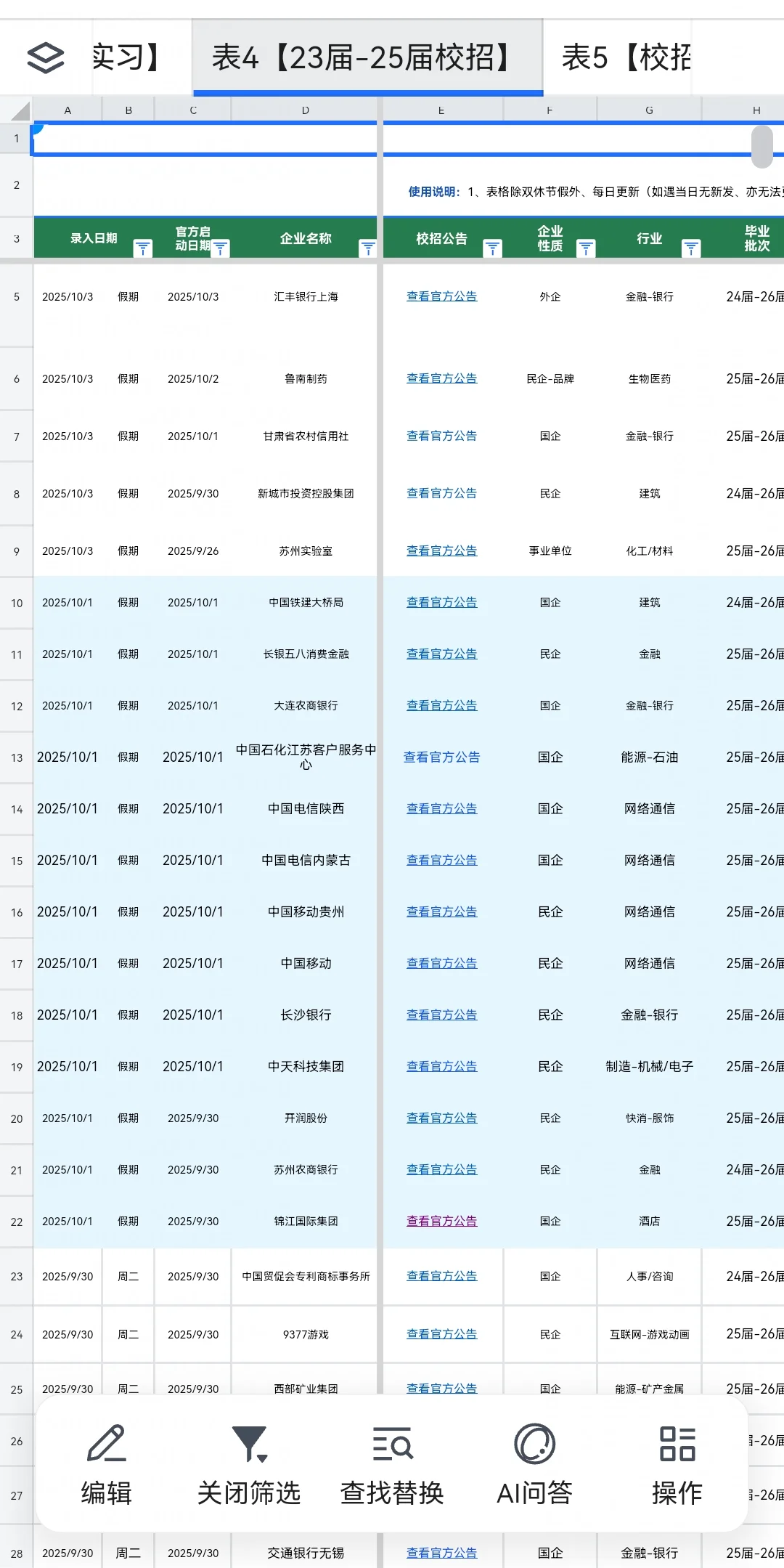This screenshot has height=1568, width=784.
Task: Select cell 开润股份
Action: point(306,1118)
